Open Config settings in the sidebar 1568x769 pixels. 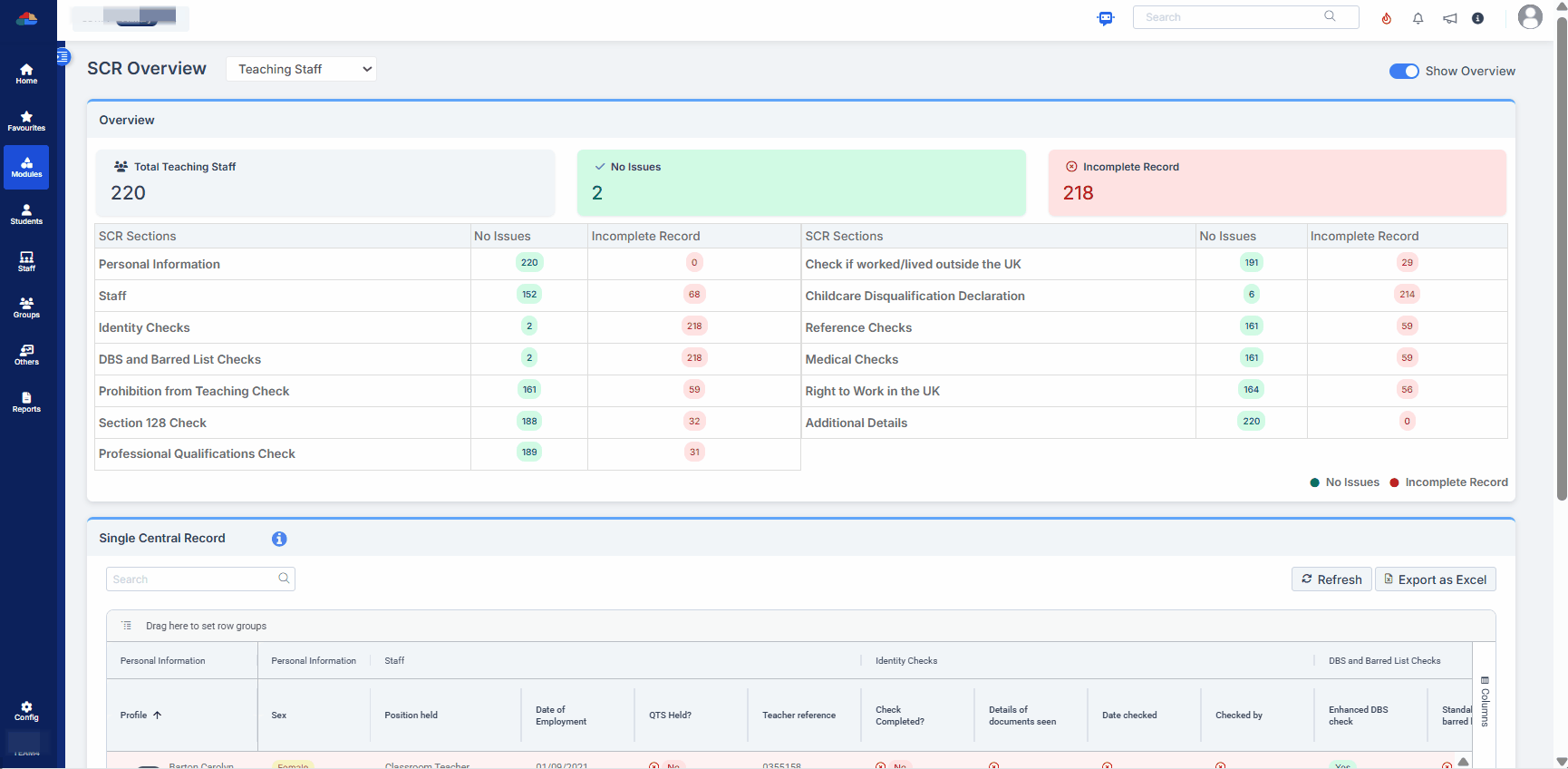point(26,710)
